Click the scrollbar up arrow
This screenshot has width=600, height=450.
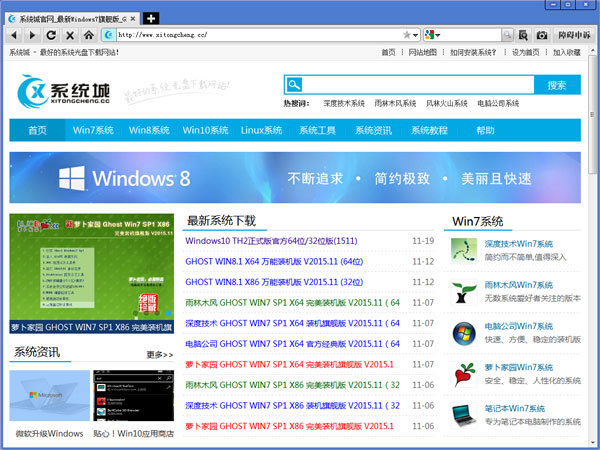click(592, 51)
